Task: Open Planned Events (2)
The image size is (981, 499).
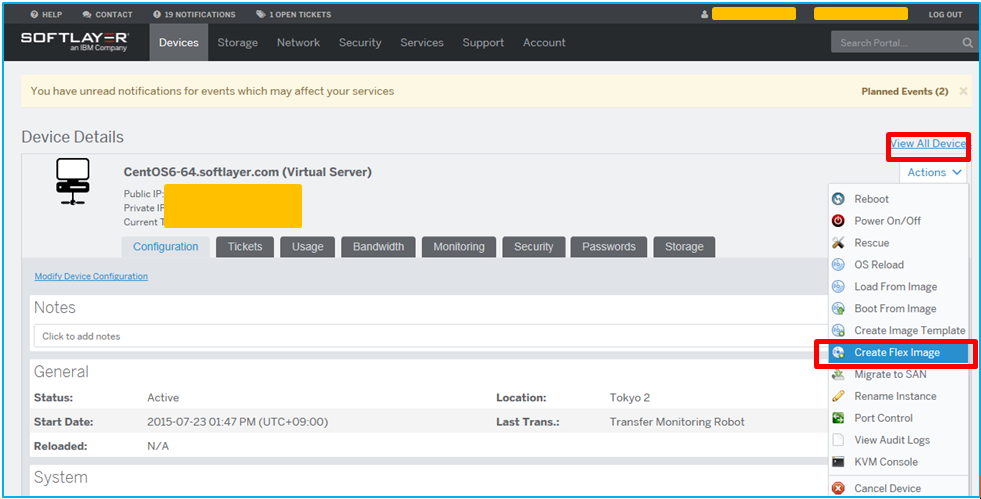Action: (x=905, y=91)
